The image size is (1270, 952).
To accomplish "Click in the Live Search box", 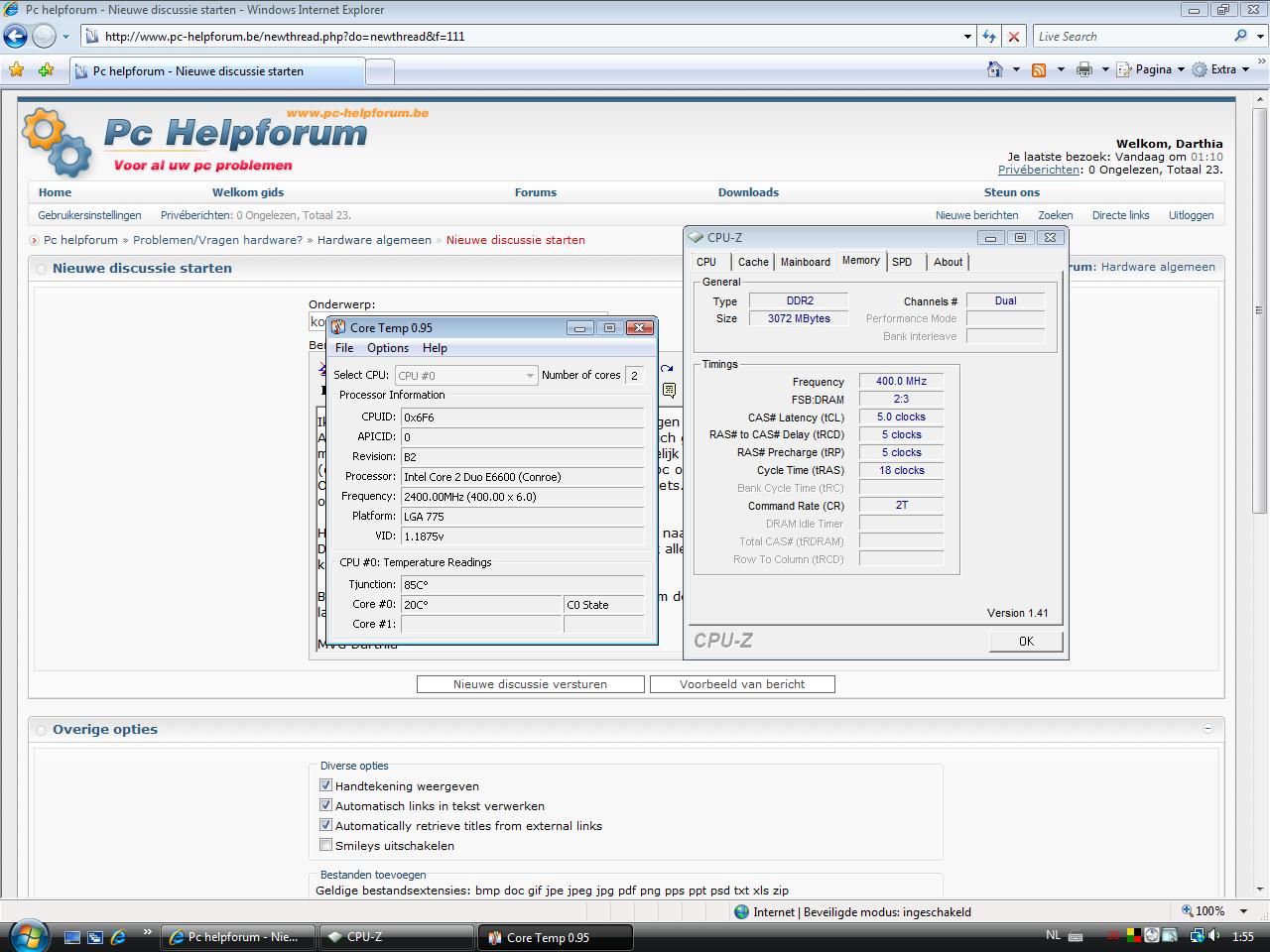I will click(x=1131, y=36).
